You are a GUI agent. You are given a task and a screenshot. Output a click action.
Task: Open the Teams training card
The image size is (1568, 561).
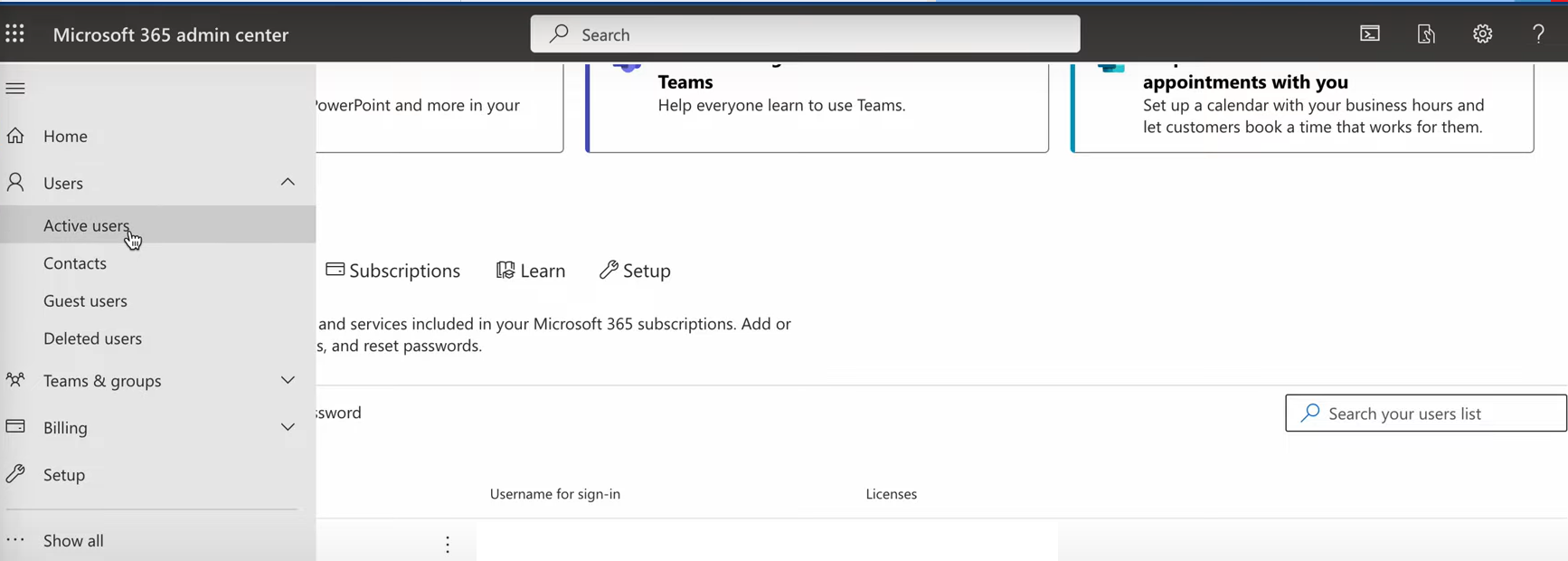coord(817,107)
